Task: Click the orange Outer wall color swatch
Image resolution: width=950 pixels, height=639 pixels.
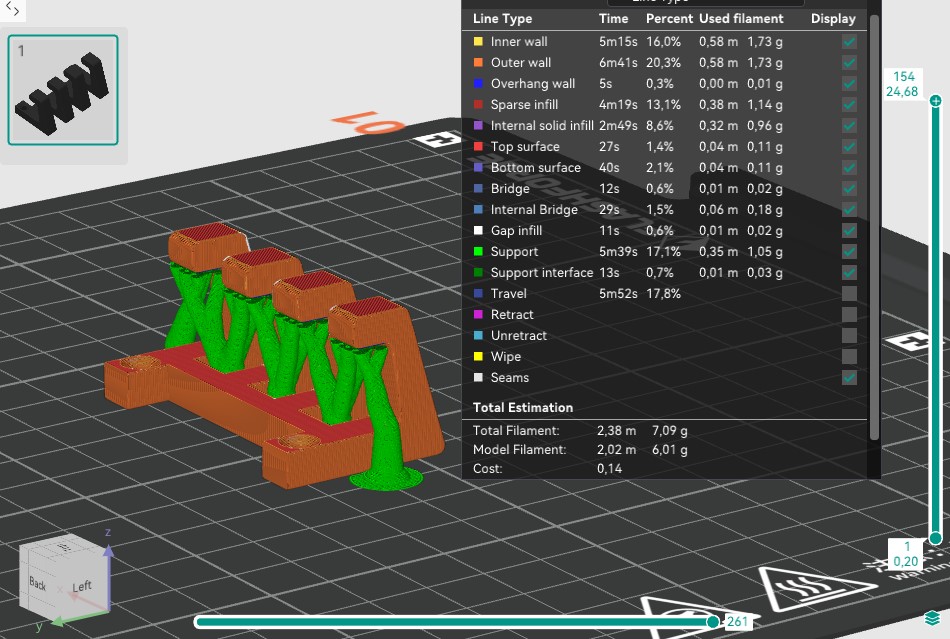Action: tap(478, 62)
